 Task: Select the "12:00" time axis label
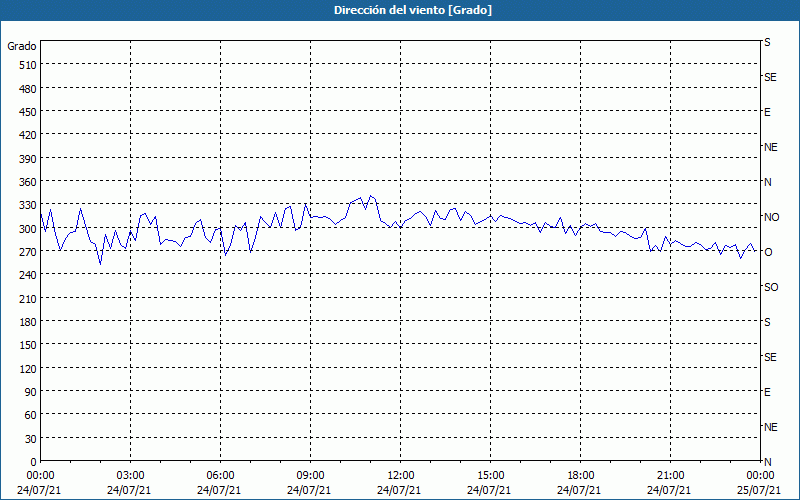click(x=400, y=476)
